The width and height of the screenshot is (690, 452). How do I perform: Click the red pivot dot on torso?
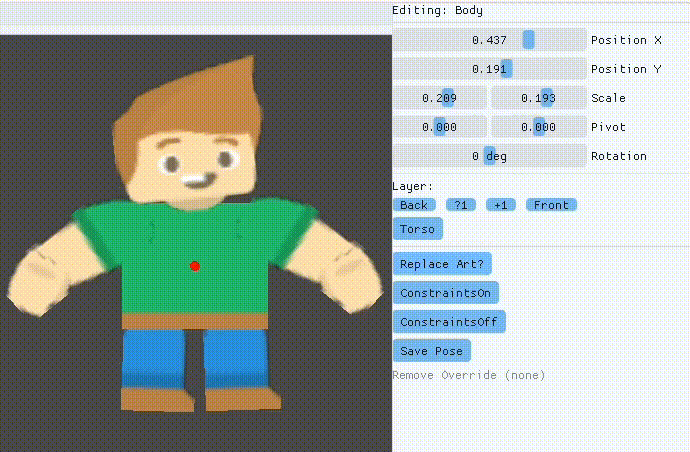point(195,265)
